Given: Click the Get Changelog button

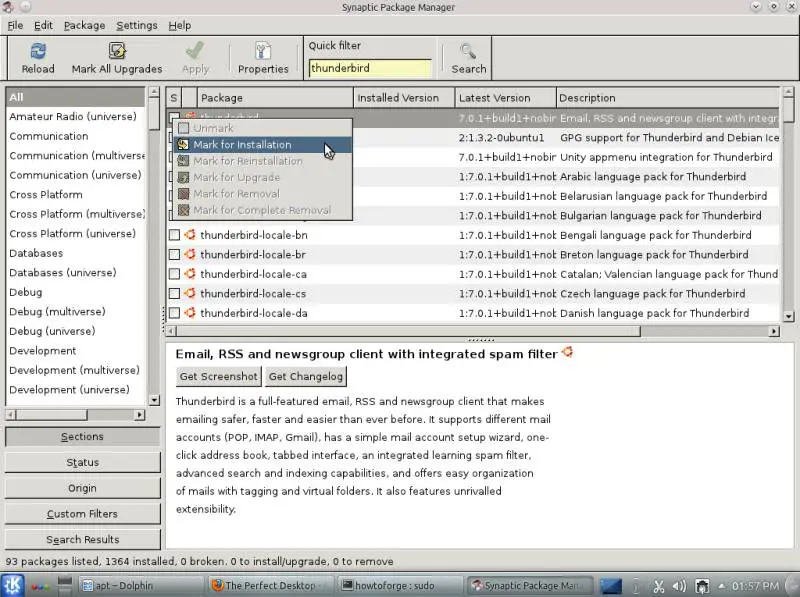Looking at the screenshot, I should [x=306, y=377].
